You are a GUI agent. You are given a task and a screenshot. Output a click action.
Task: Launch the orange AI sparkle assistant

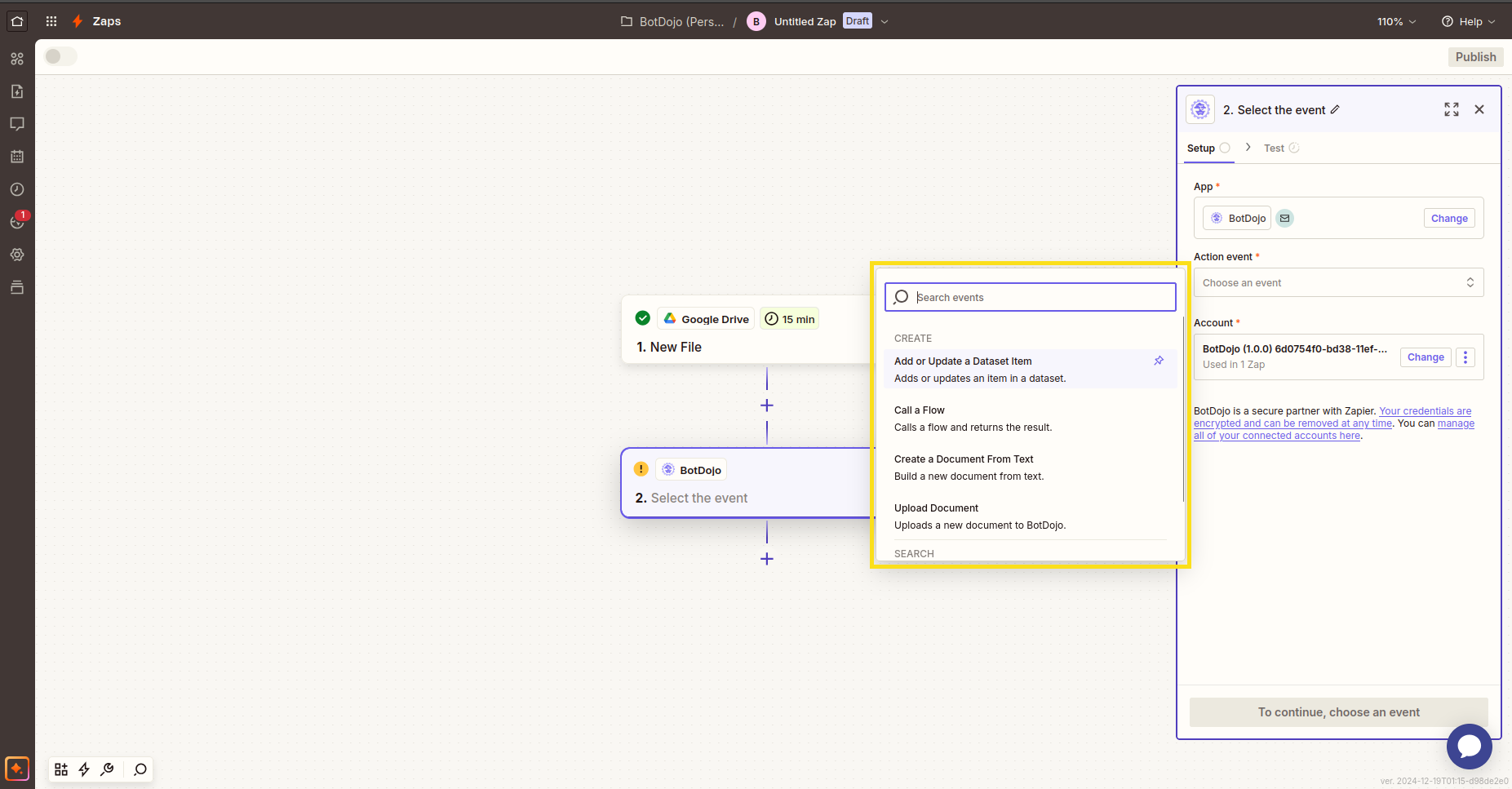click(x=17, y=769)
